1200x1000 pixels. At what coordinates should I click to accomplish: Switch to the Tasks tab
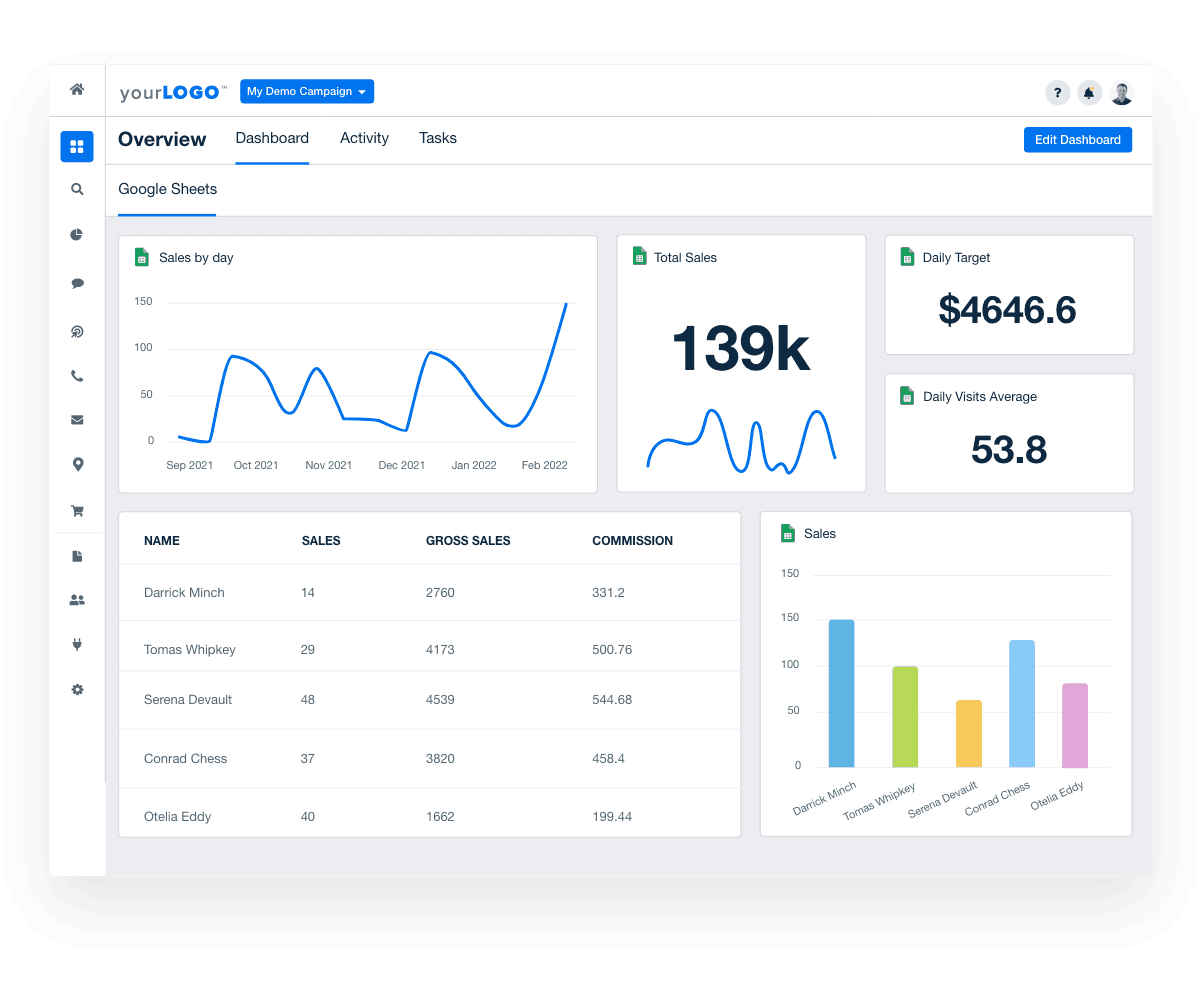click(x=438, y=138)
